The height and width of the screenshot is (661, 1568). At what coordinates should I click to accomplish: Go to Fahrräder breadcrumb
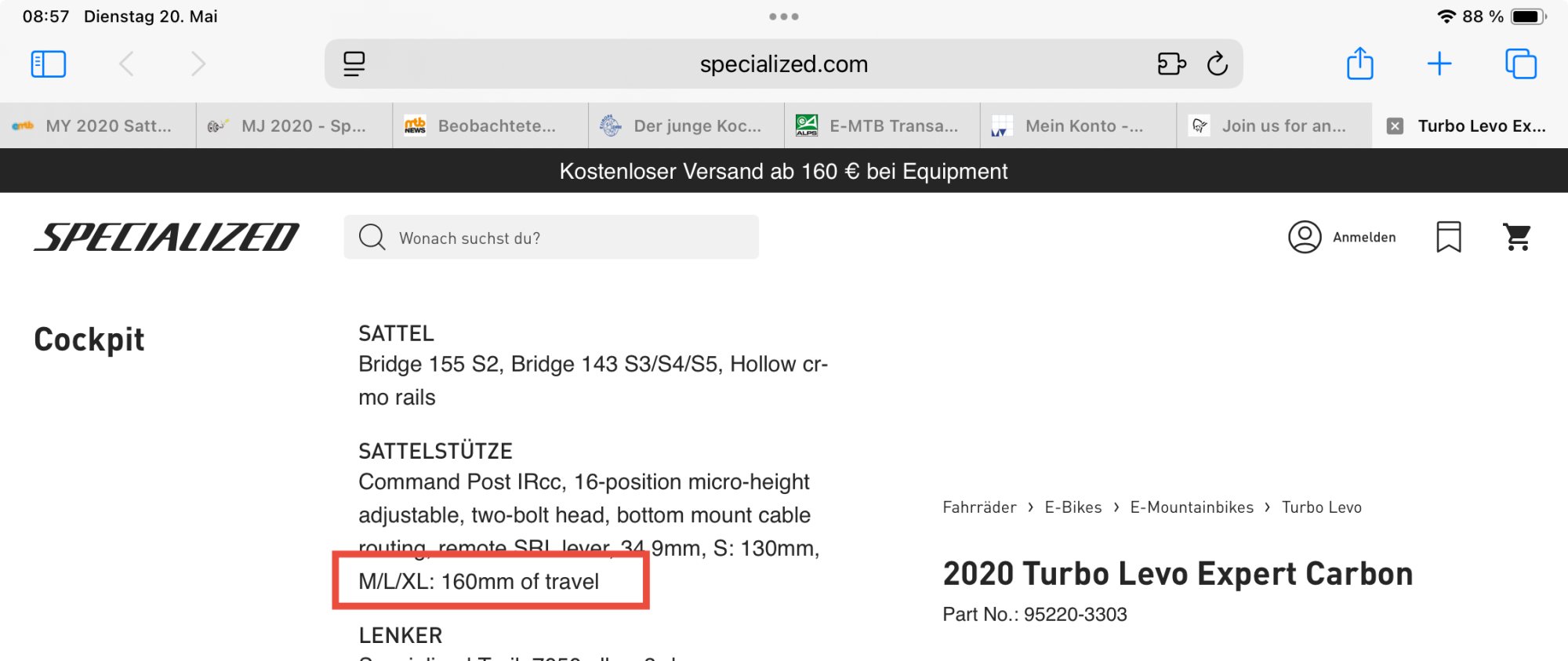point(979,507)
